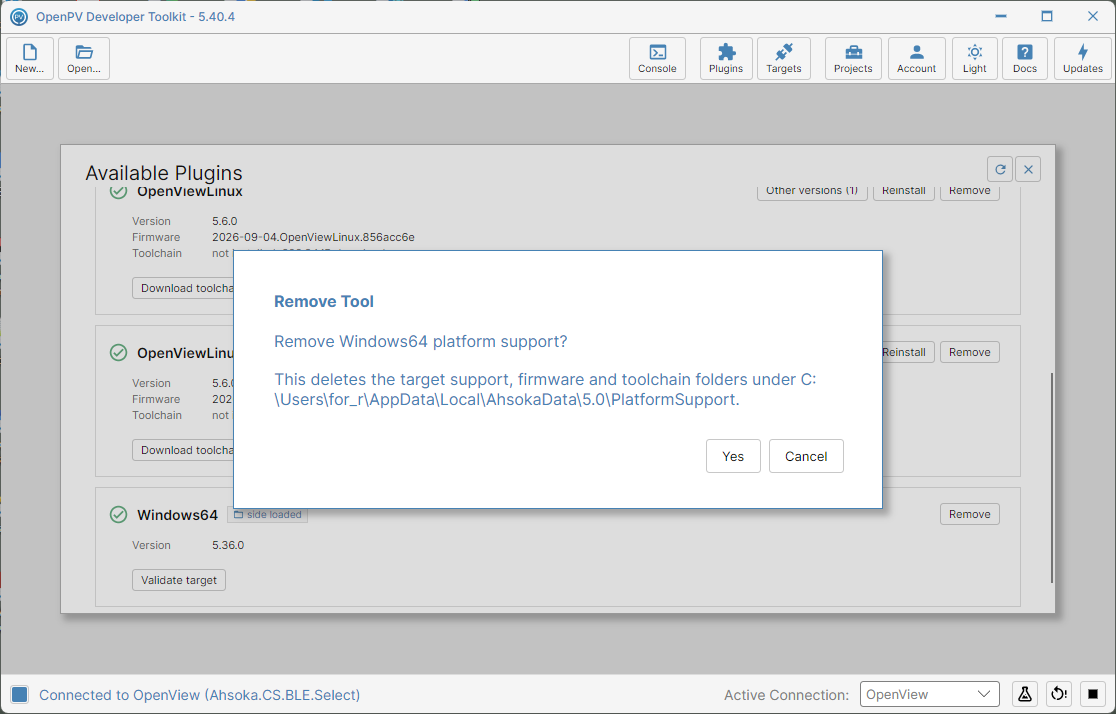This screenshot has width=1116, height=714.
Task: Open the Projects toolbox icon
Action: [x=853, y=58]
